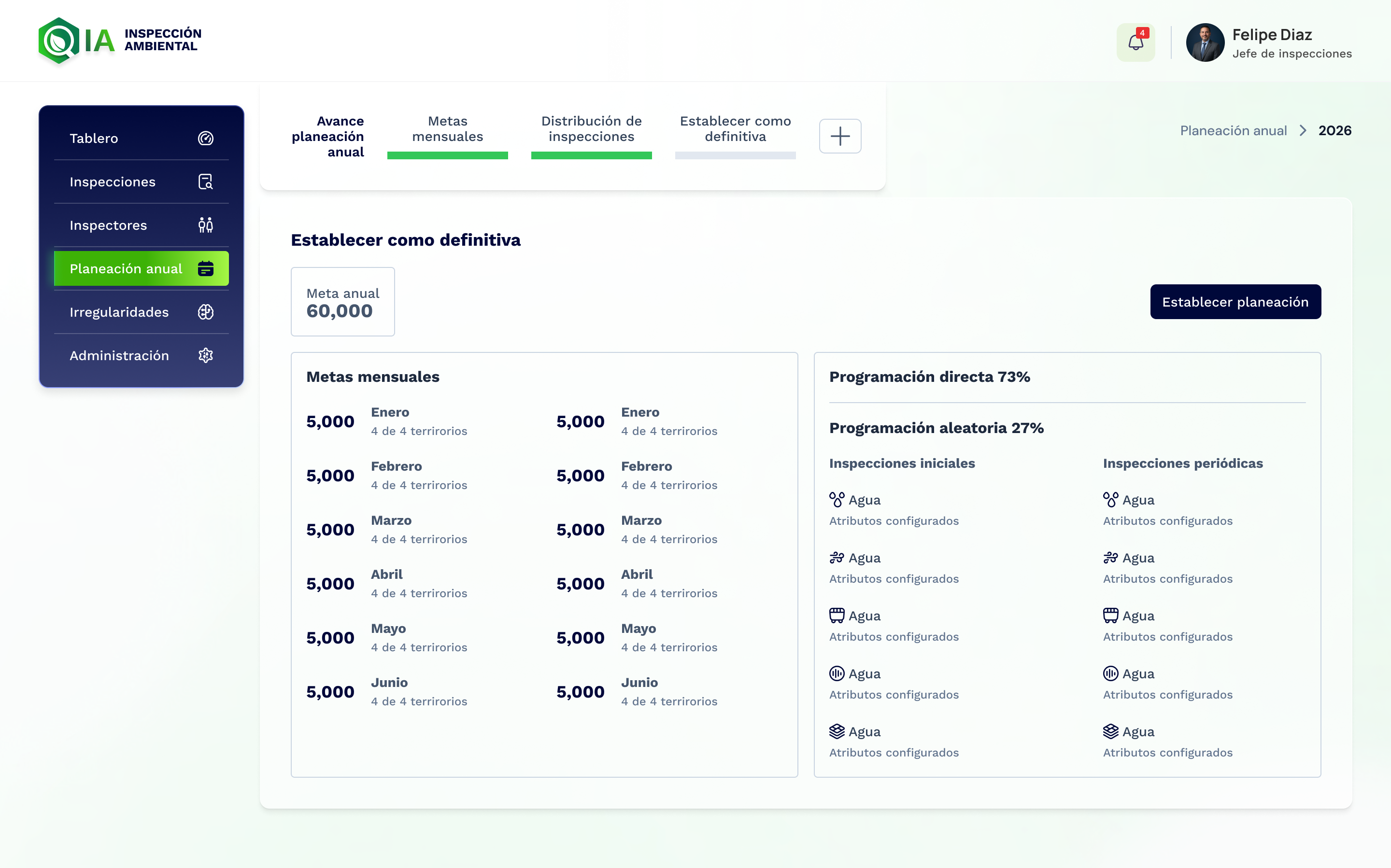The width and height of the screenshot is (1391, 868).
Task: Click the bus icon under Inspecciones iniciales
Action: pos(837,616)
